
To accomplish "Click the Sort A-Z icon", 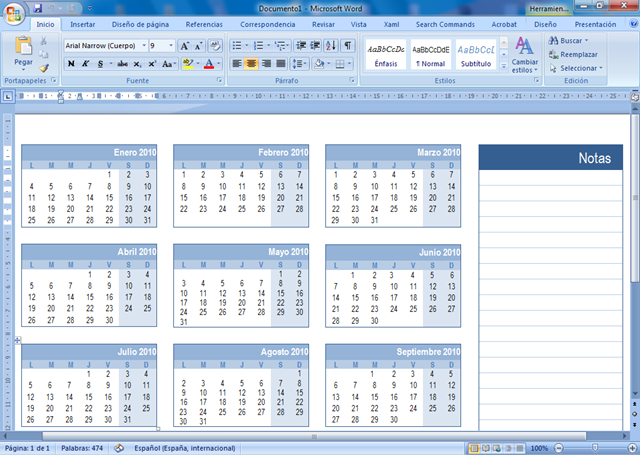I will [x=331, y=46].
